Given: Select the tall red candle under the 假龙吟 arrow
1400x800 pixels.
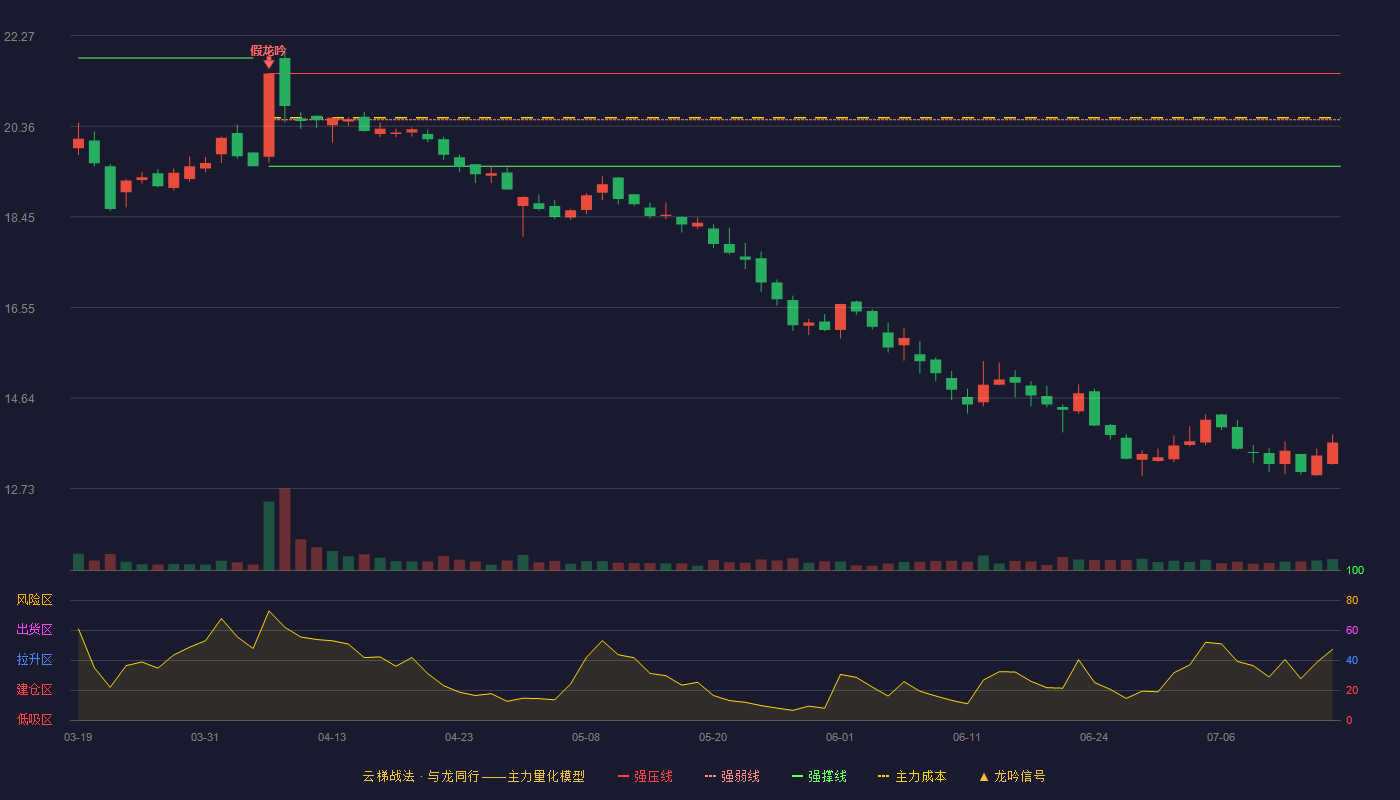Looking at the screenshot, I should (269, 115).
